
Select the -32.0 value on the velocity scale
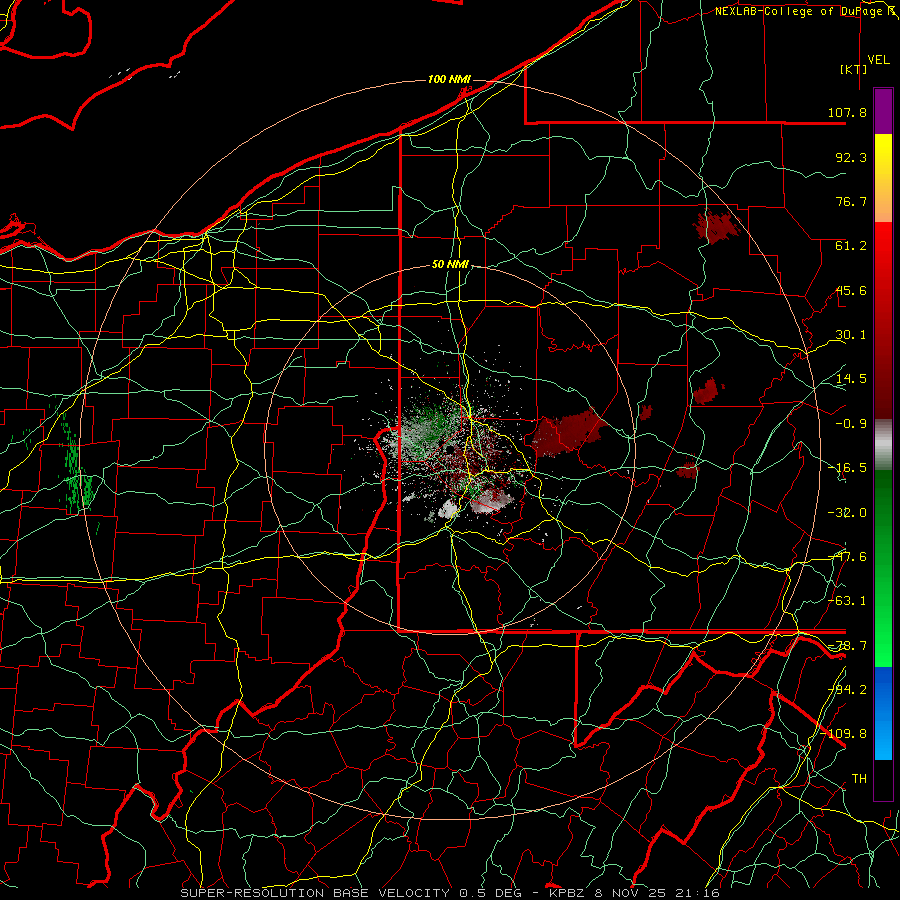click(848, 513)
